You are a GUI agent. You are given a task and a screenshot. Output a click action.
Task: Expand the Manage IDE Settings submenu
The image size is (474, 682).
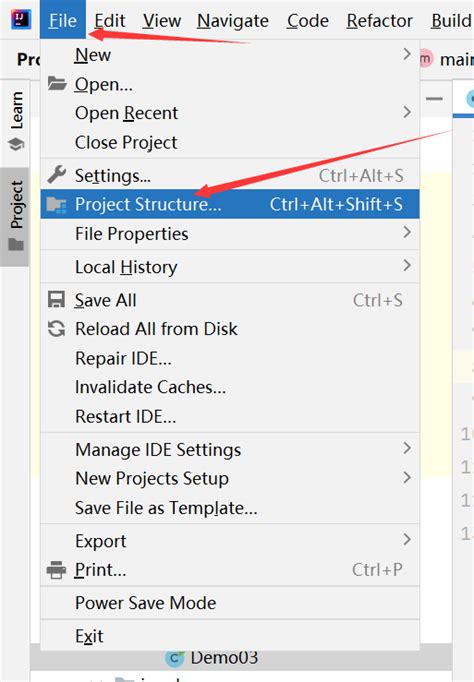click(230, 449)
